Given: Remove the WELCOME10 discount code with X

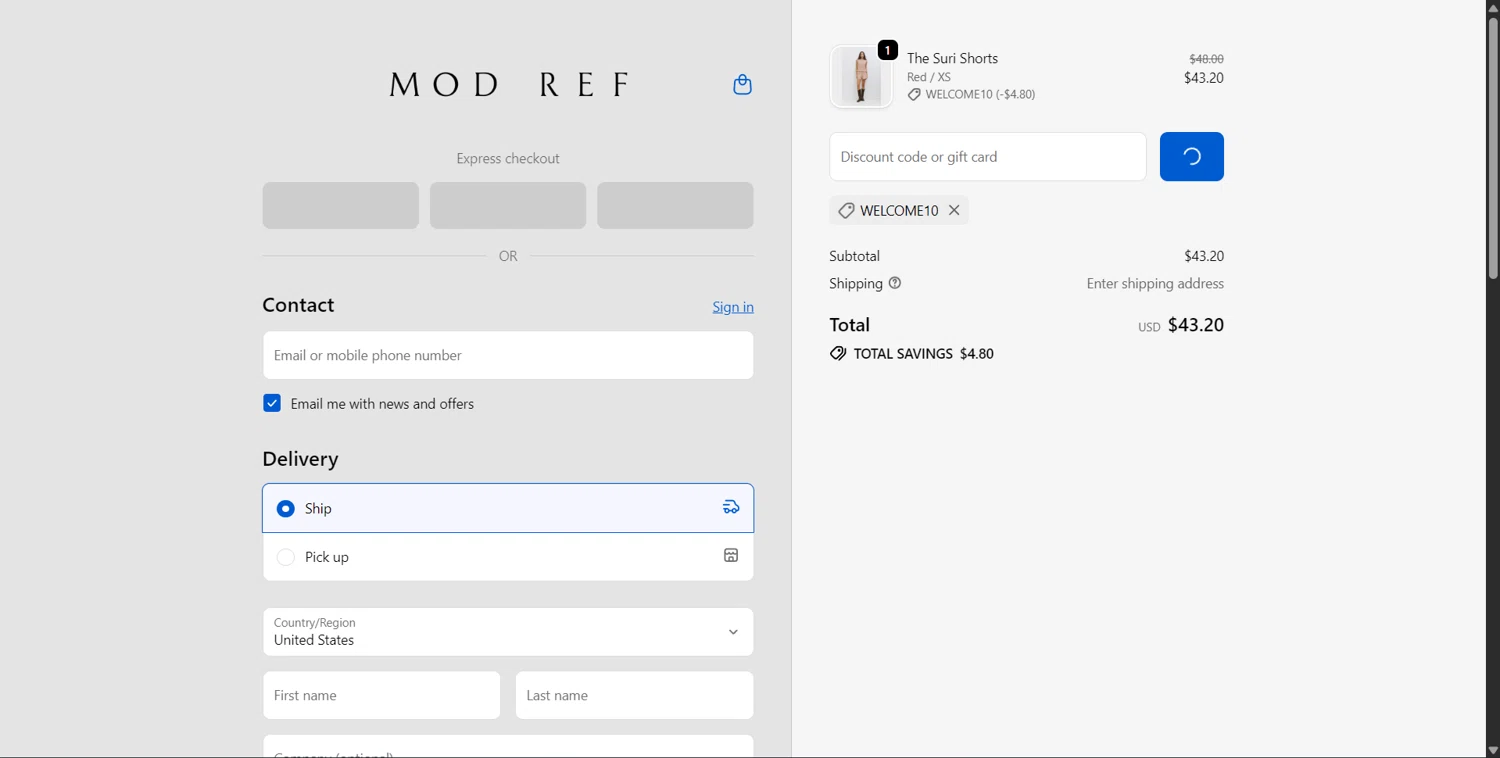Looking at the screenshot, I should point(954,210).
